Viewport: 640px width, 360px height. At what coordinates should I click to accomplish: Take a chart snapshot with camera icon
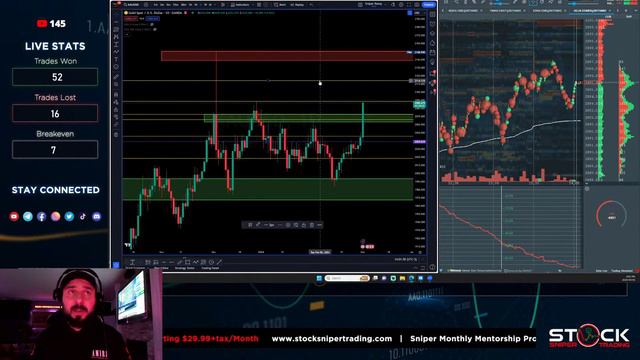pos(417,4)
